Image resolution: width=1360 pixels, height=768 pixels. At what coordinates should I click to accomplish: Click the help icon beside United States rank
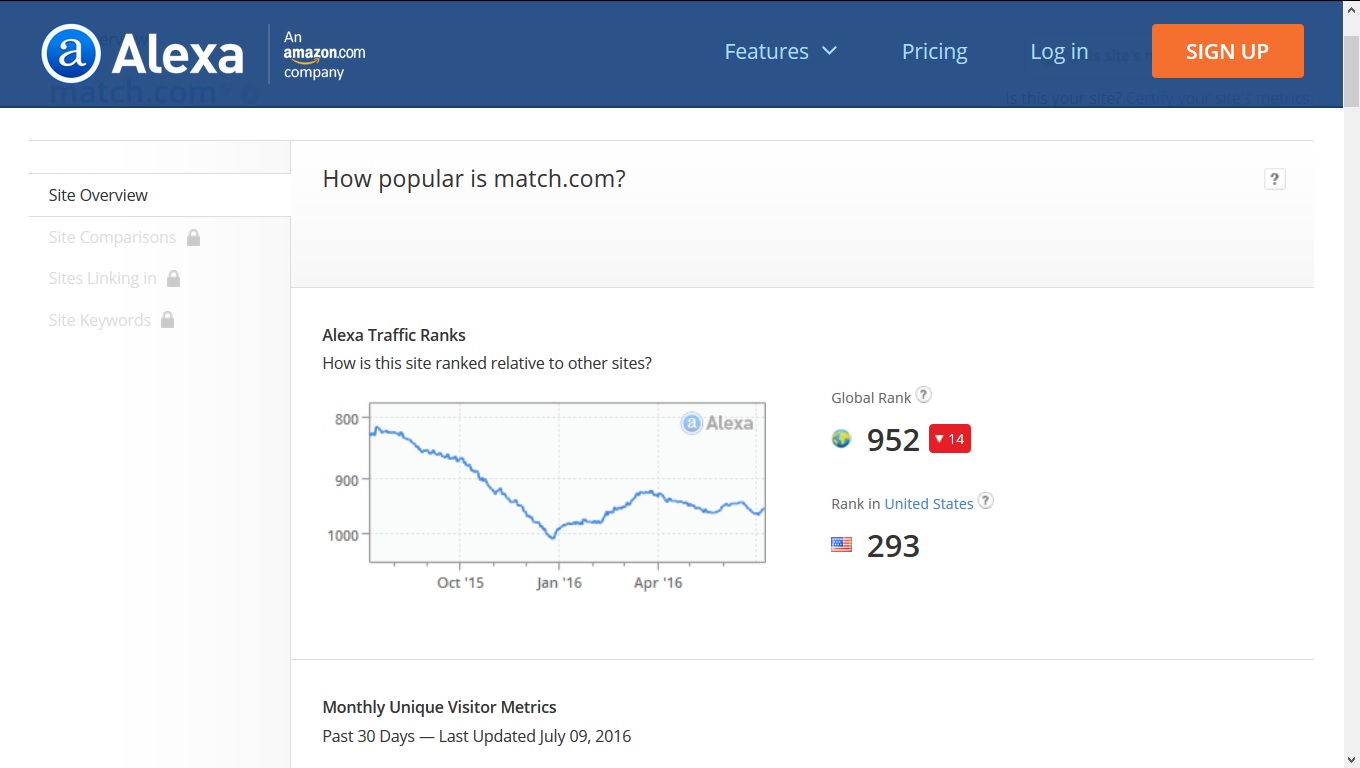click(986, 501)
